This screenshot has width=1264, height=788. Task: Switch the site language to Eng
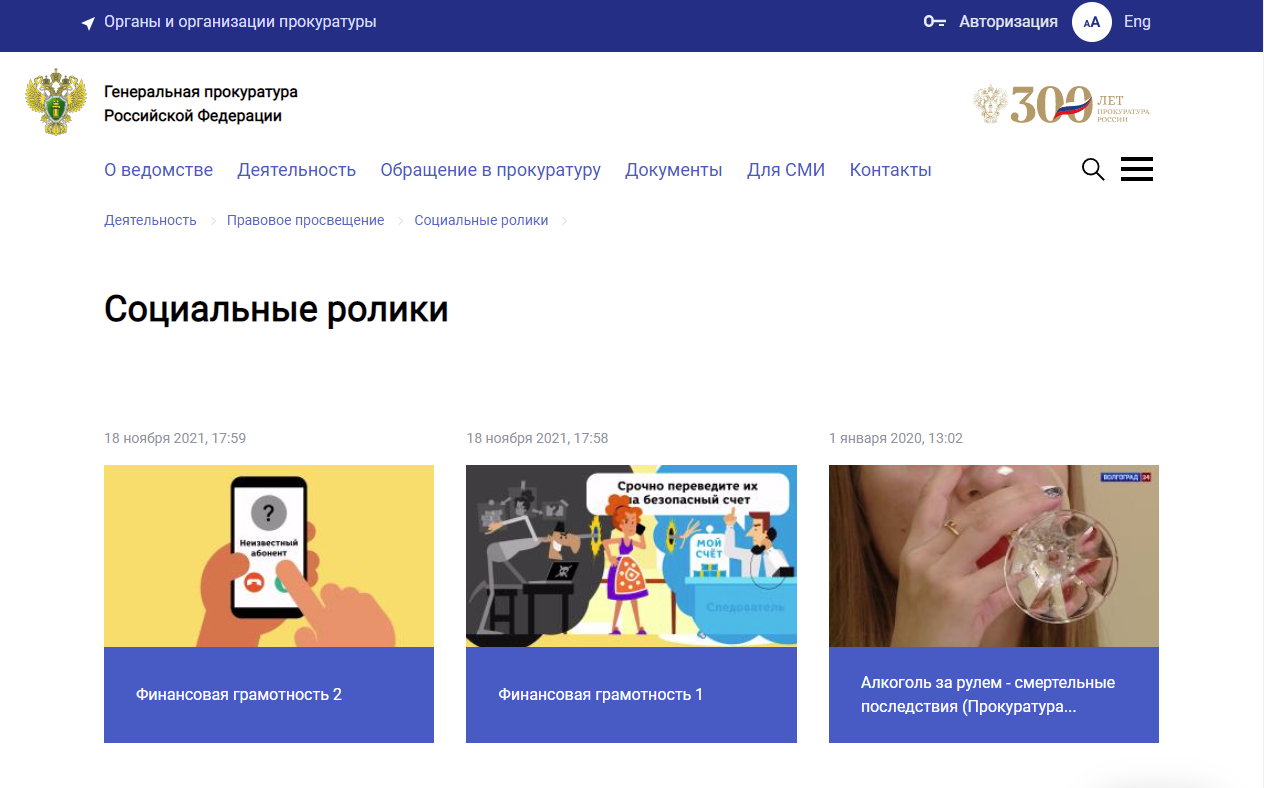click(x=1137, y=22)
